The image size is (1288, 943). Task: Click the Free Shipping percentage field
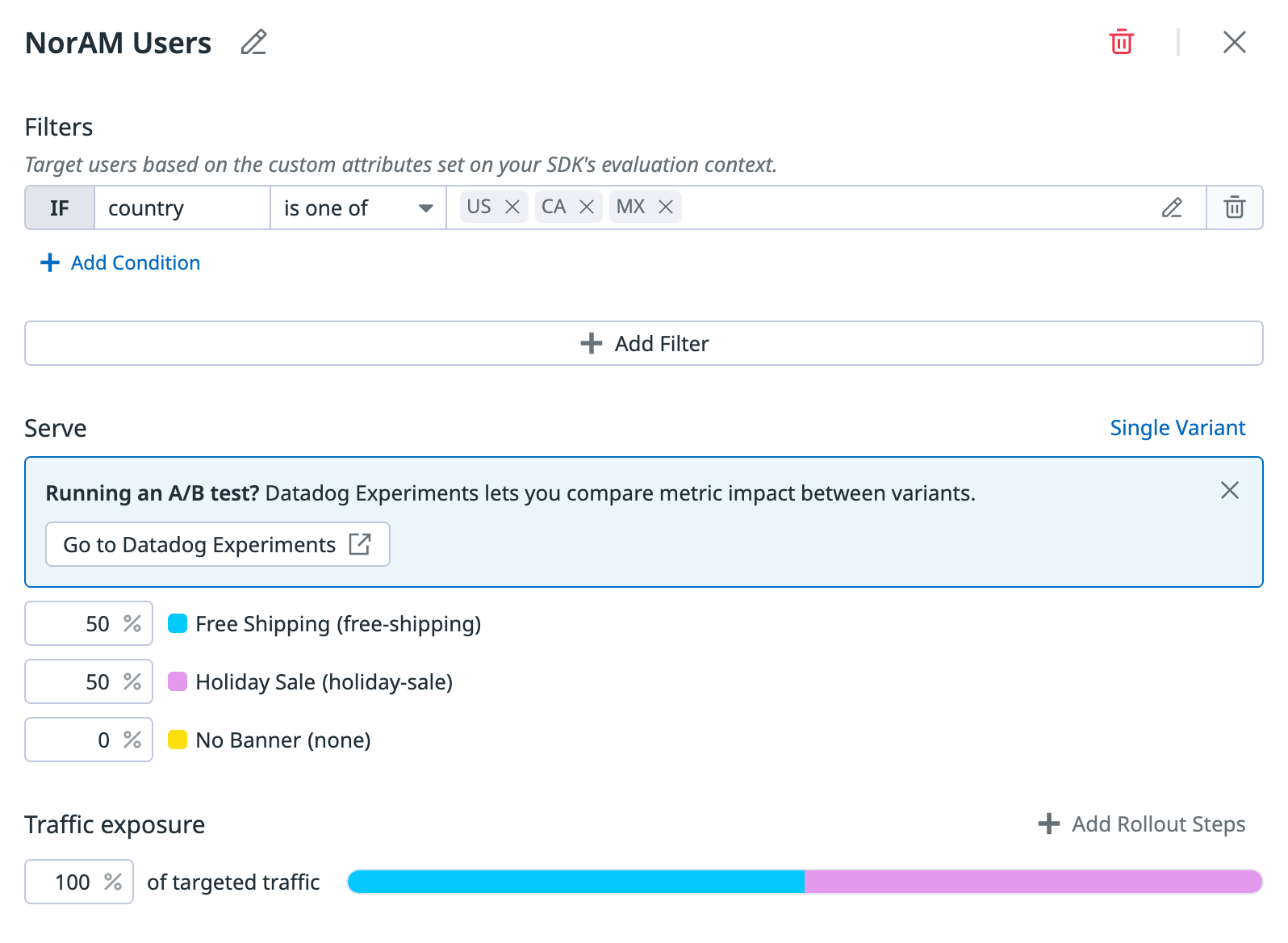click(89, 624)
